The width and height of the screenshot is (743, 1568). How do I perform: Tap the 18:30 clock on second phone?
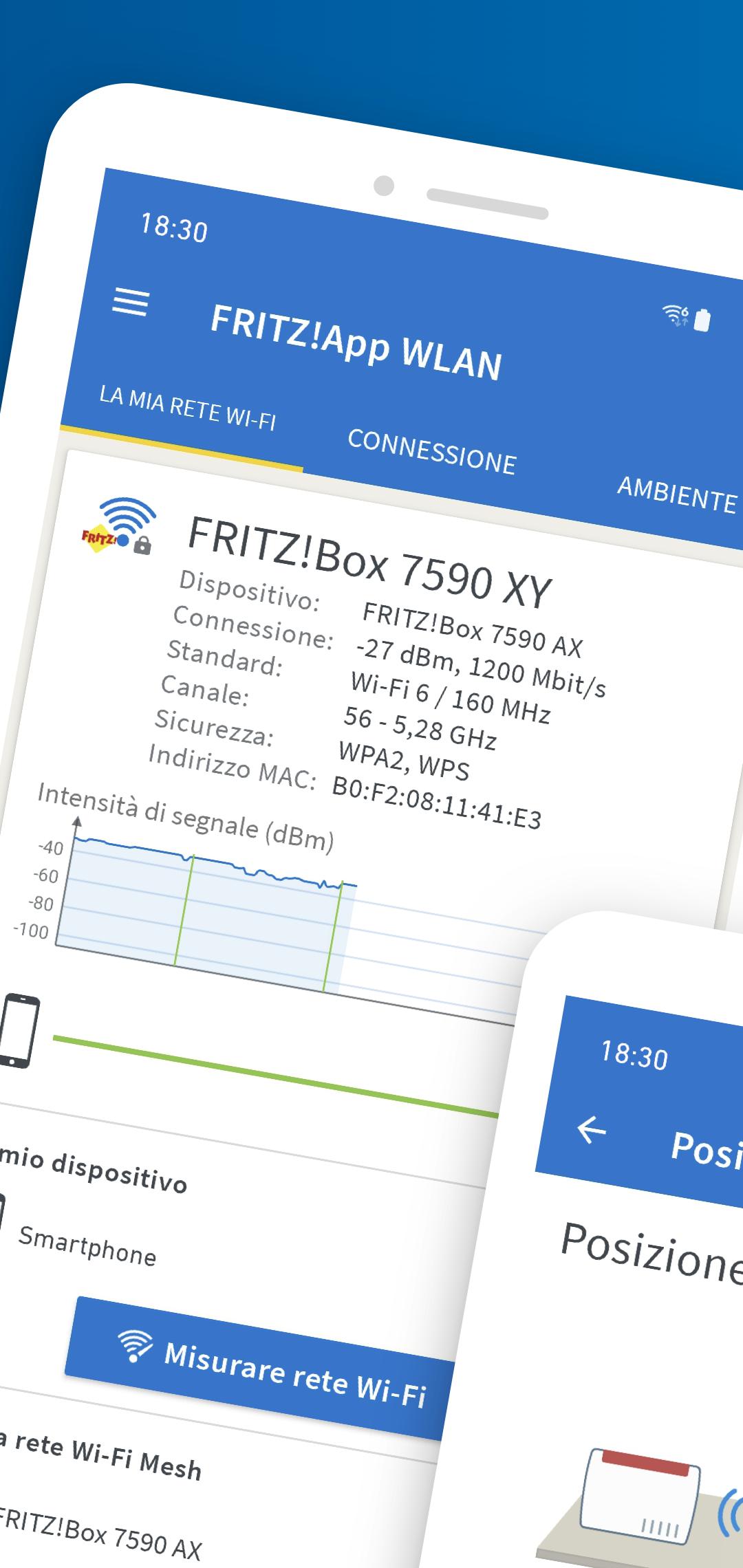[x=634, y=1055]
